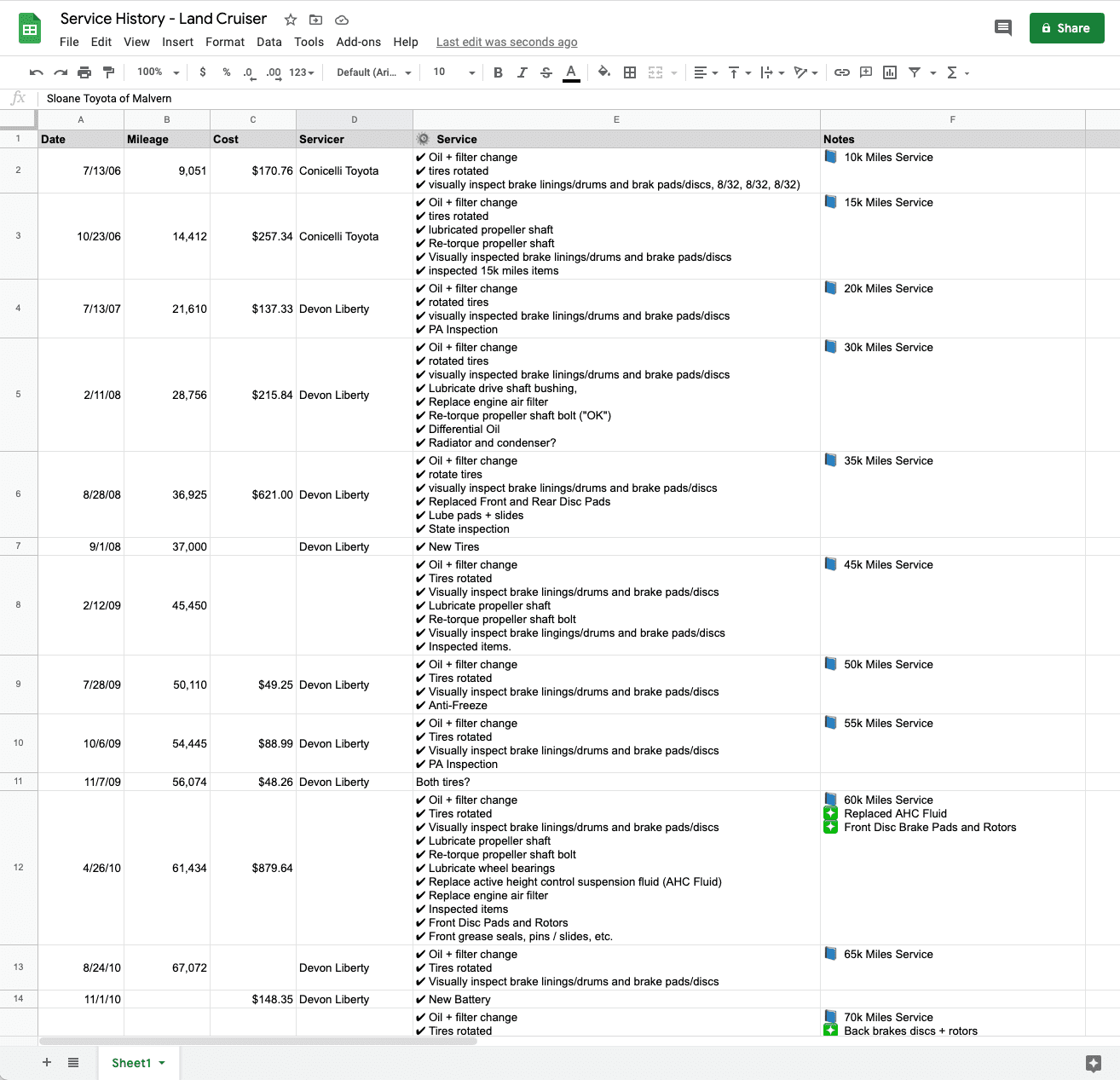Click the cost cell $879.64
This screenshot has width=1120, height=1080.
[x=253, y=868]
